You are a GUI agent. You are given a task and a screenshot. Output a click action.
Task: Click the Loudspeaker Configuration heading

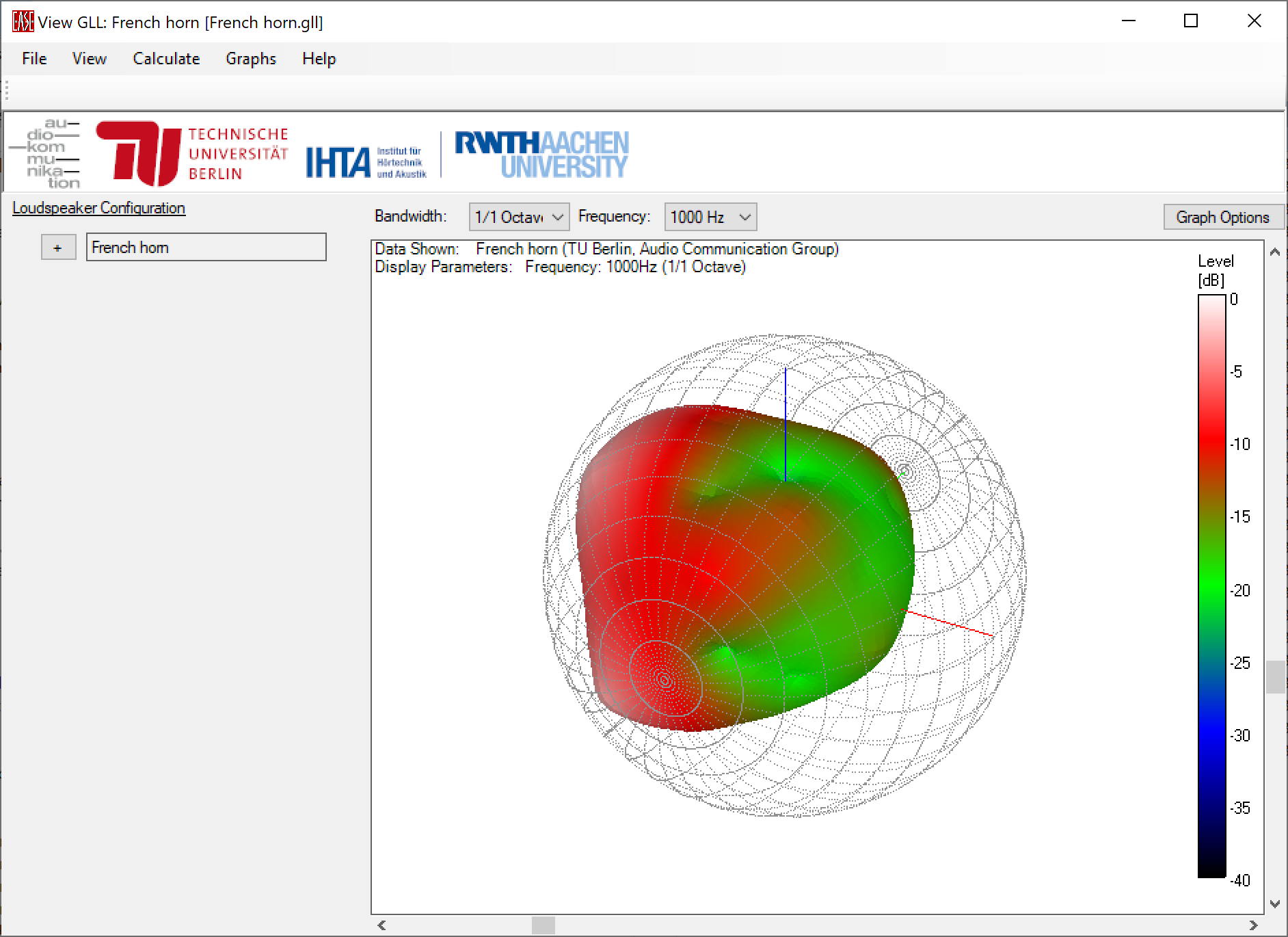(98, 208)
